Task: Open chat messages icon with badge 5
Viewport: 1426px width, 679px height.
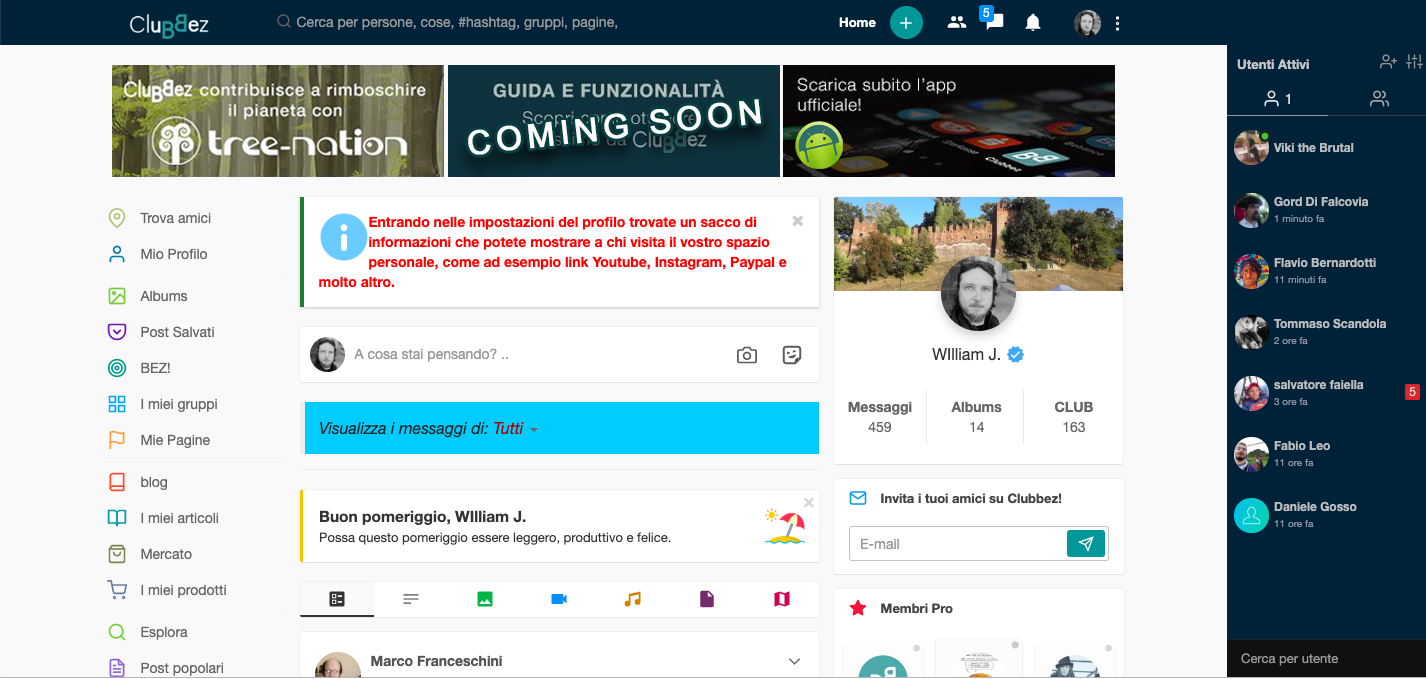Action: pyautogui.click(x=993, y=21)
